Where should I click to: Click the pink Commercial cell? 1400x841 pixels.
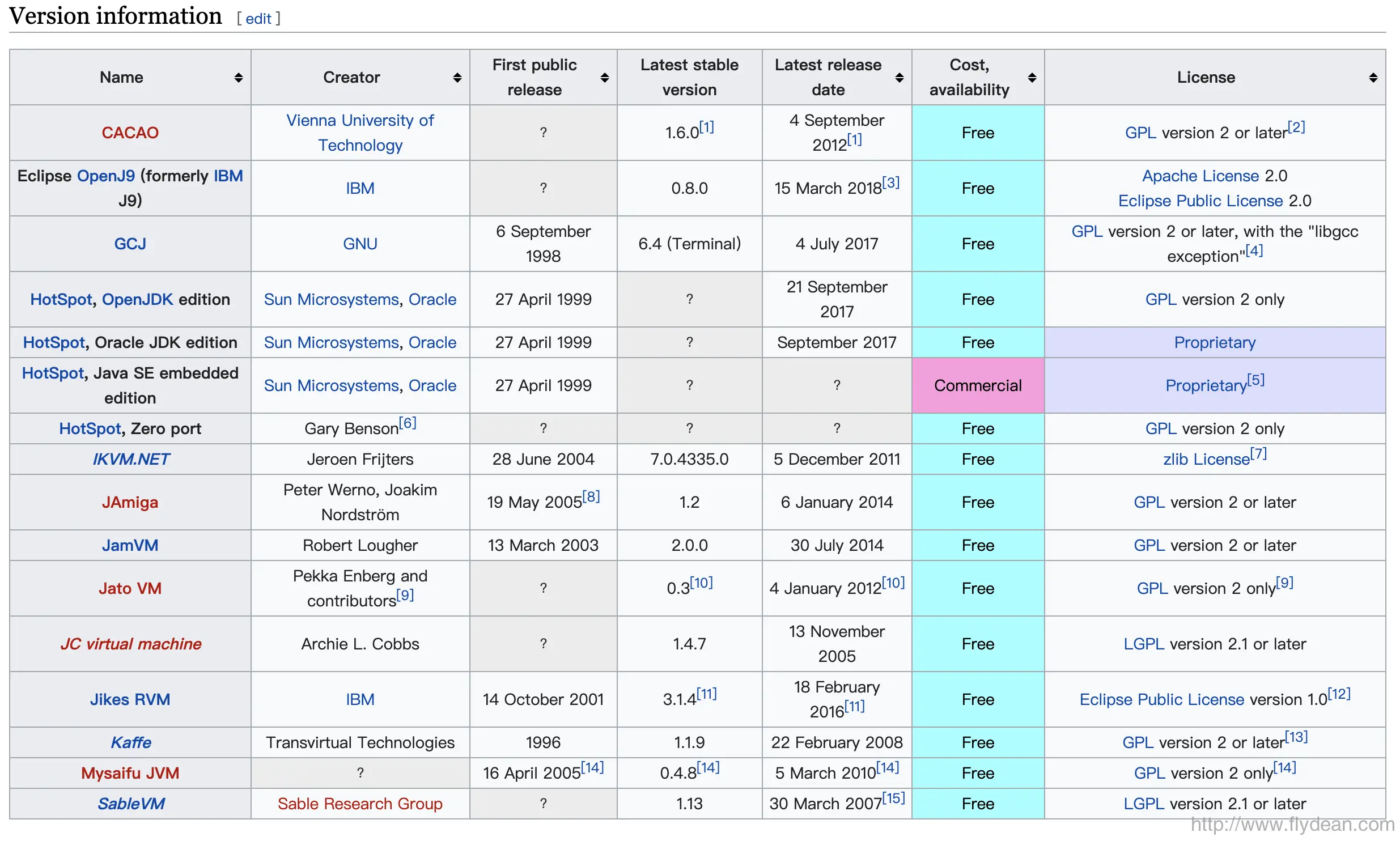[x=978, y=385]
